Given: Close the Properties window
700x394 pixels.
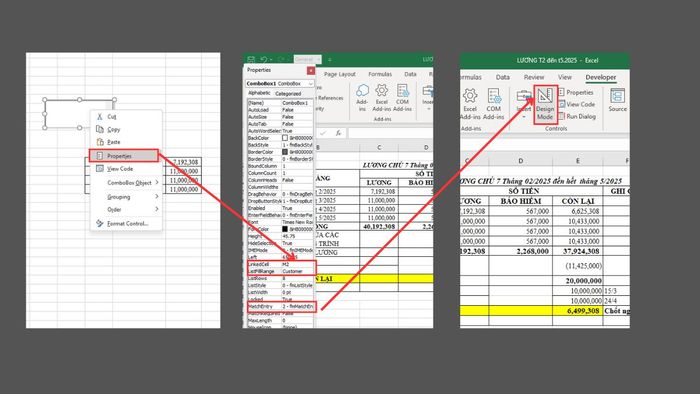Looking at the screenshot, I should tap(311, 71).
